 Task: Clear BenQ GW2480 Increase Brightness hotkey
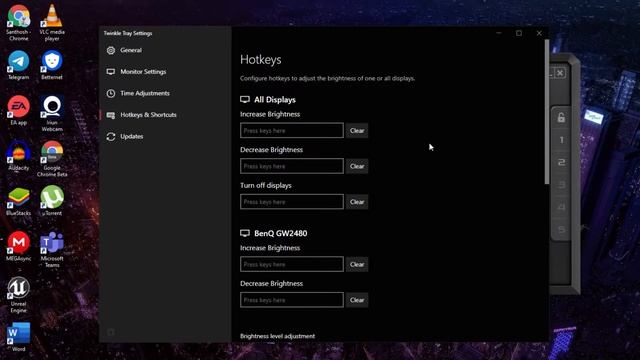pos(357,264)
